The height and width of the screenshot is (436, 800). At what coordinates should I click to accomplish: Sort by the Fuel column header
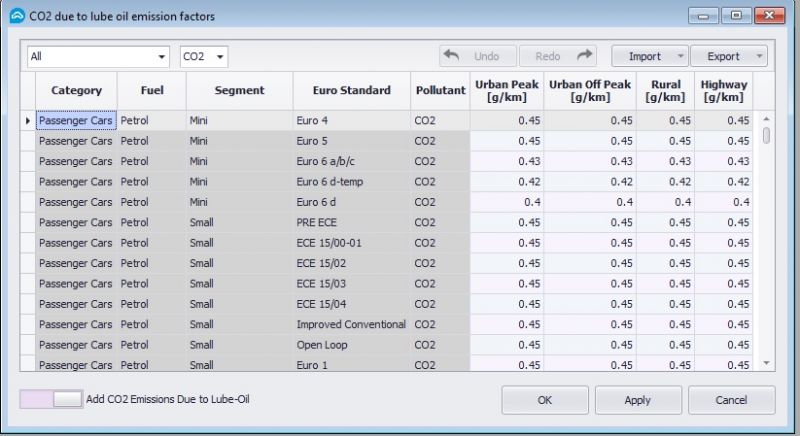(x=152, y=91)
